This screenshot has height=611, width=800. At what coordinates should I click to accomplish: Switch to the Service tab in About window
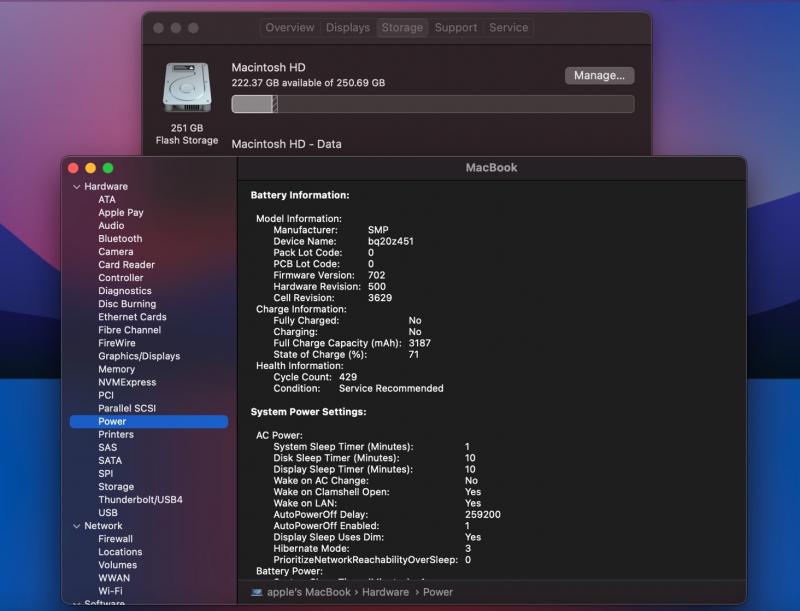point(508,28)
